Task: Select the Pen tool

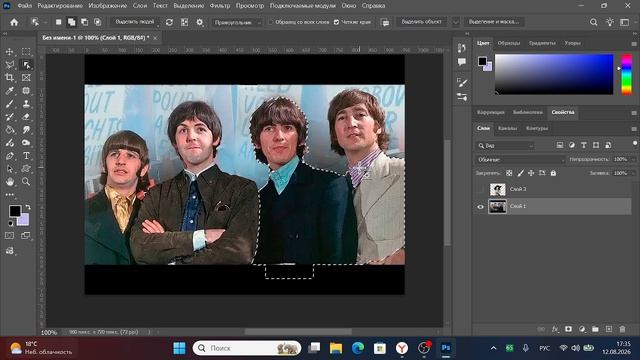Action: pos(9,156)
